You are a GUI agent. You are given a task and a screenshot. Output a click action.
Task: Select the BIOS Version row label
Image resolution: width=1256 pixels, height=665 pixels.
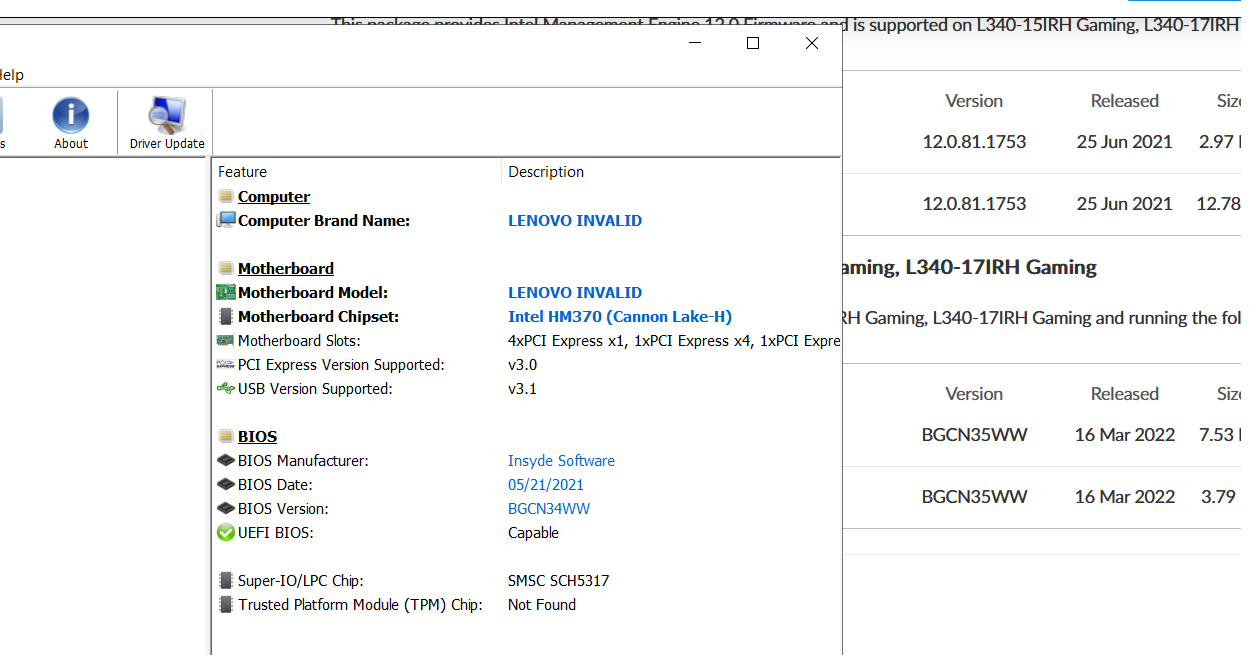(x=283, y=509)
